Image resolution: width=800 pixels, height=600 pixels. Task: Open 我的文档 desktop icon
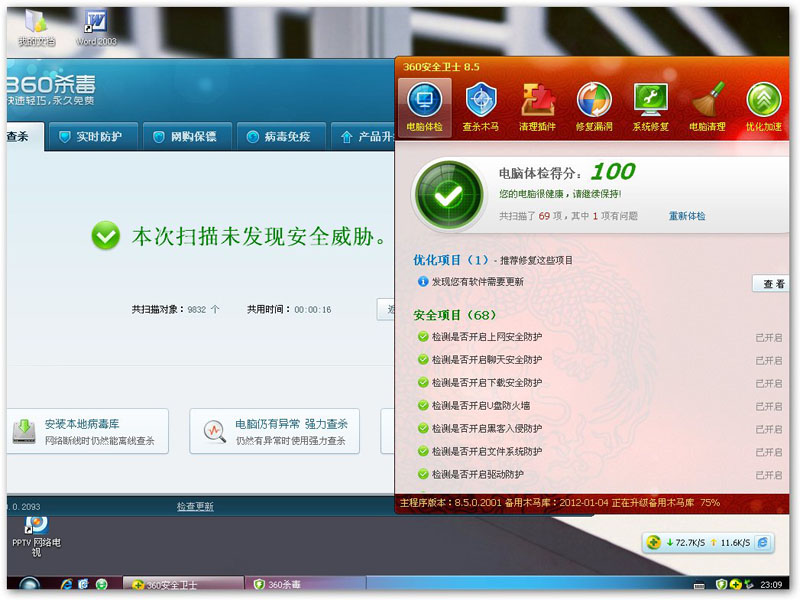(x=36, y=28)
